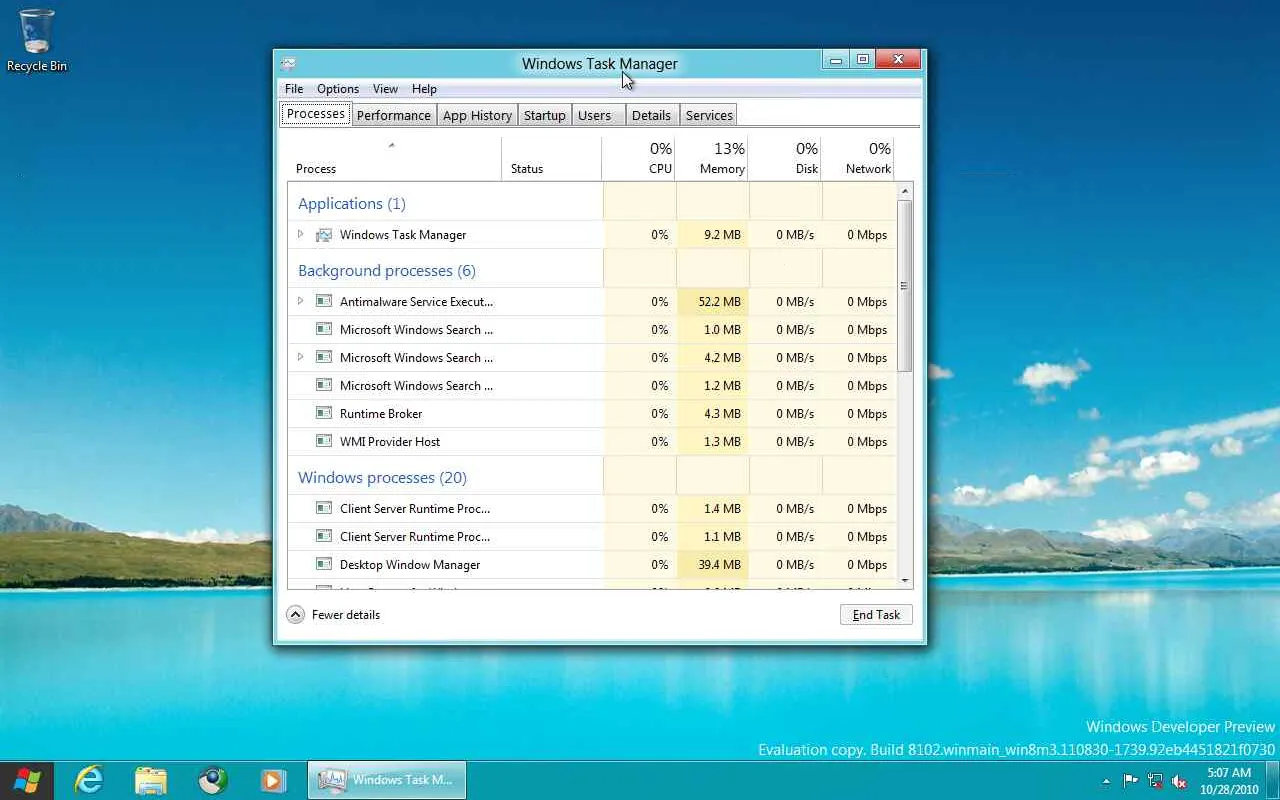This screenshot has width=1280, height=800.
Task: Click the taskbar clock showing 5:07 AM
Action: 1229,781
